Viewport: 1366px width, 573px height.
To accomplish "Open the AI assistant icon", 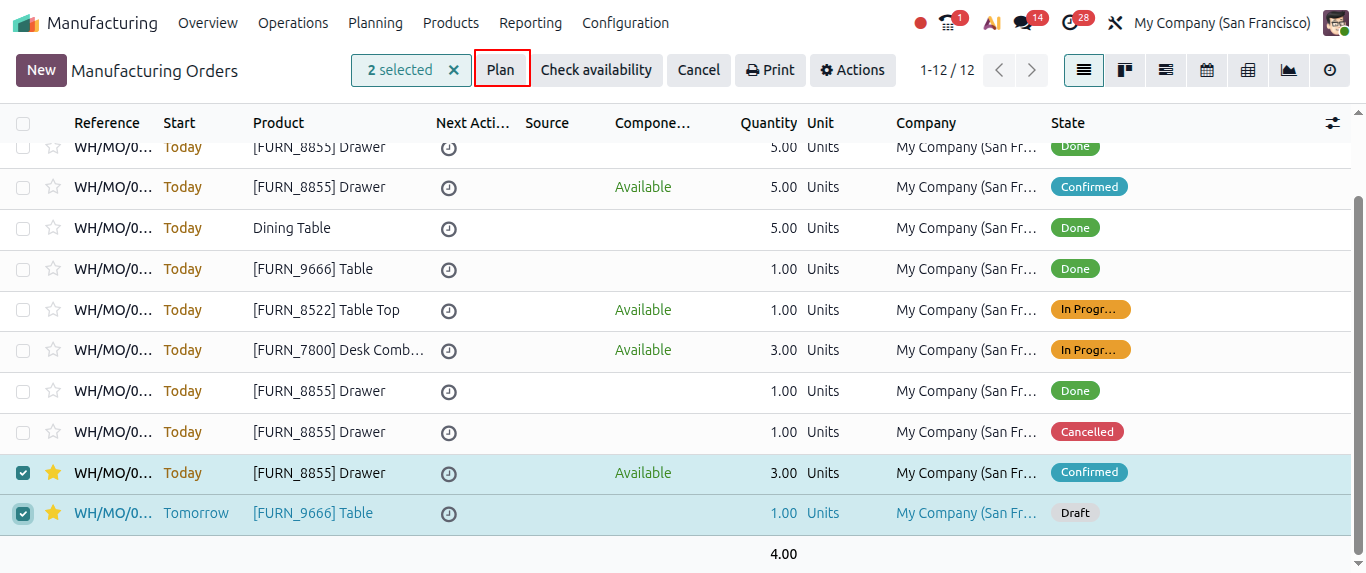I will pos(991,23).
